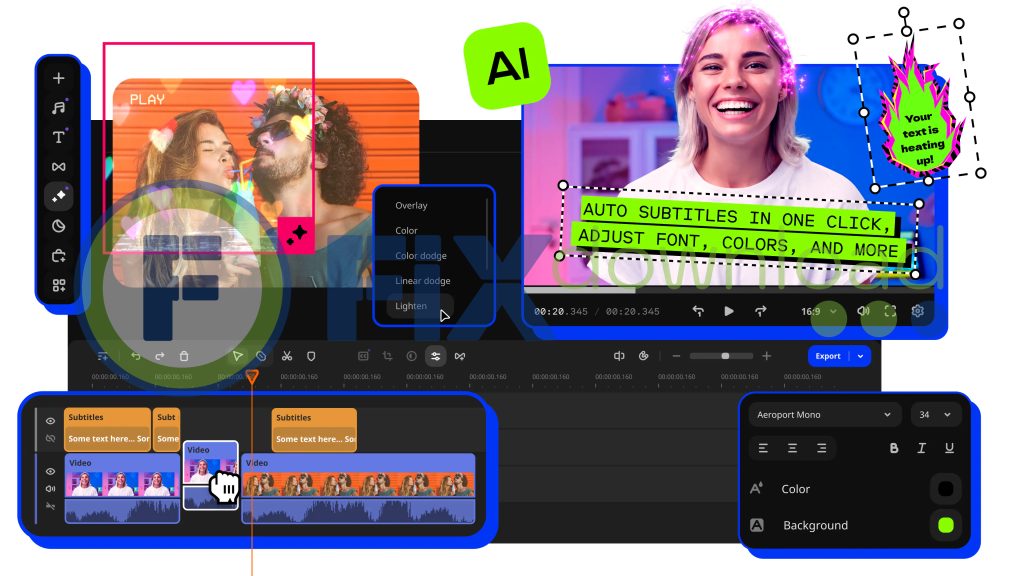The width and height of the screenshot is (1024, 576).
Task: Open the music notes Audio tab
Action: (x=59, y=108)
